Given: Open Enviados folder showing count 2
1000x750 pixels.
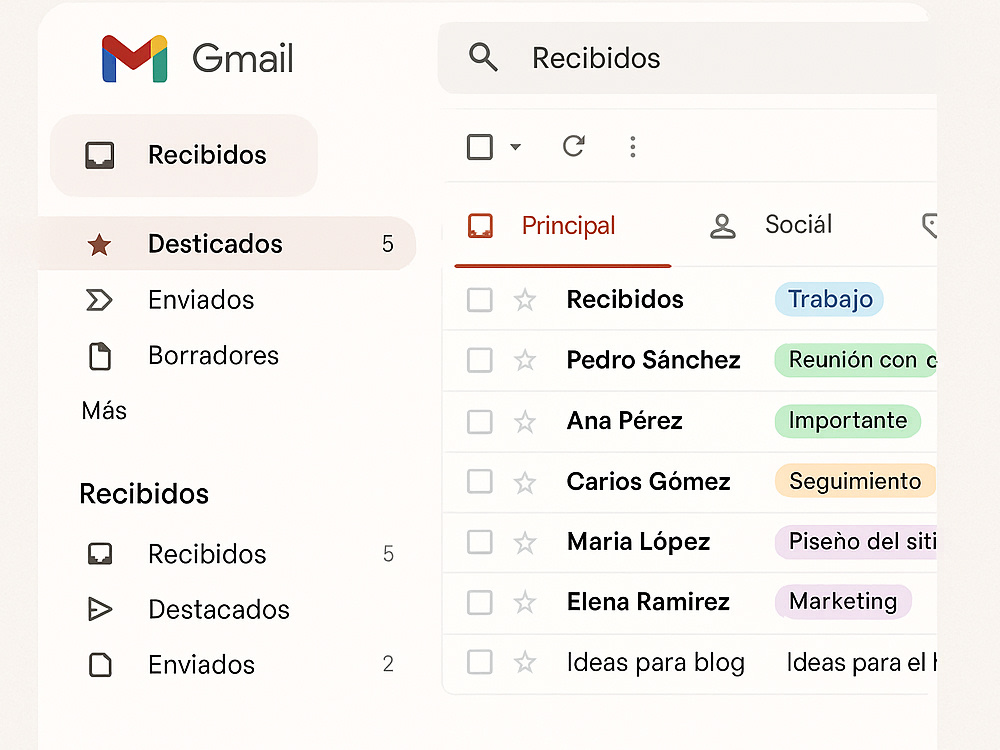Looking at the screenshot, I should tap(239, 665).
